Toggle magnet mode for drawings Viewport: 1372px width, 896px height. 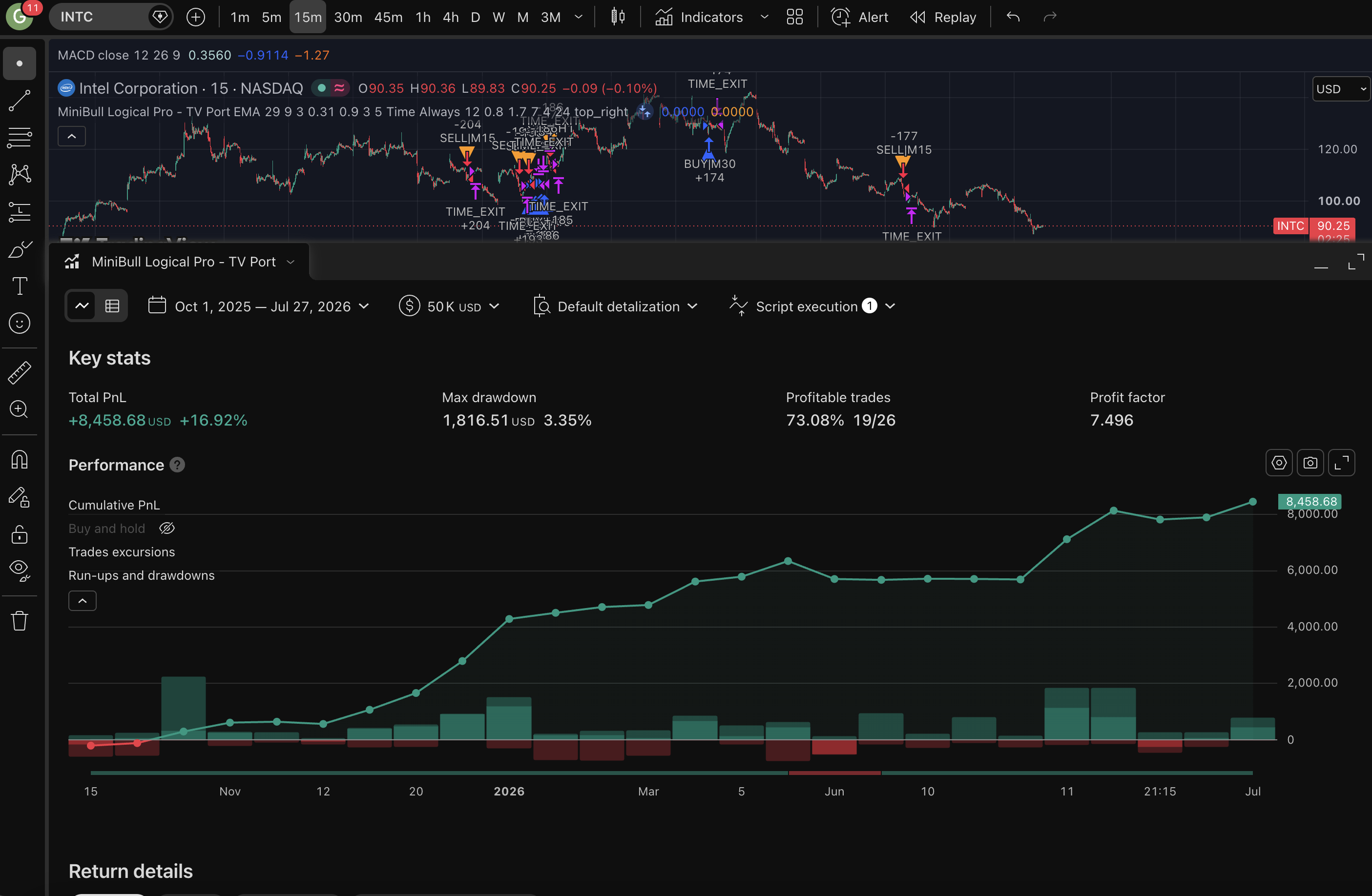coord(19,460)
